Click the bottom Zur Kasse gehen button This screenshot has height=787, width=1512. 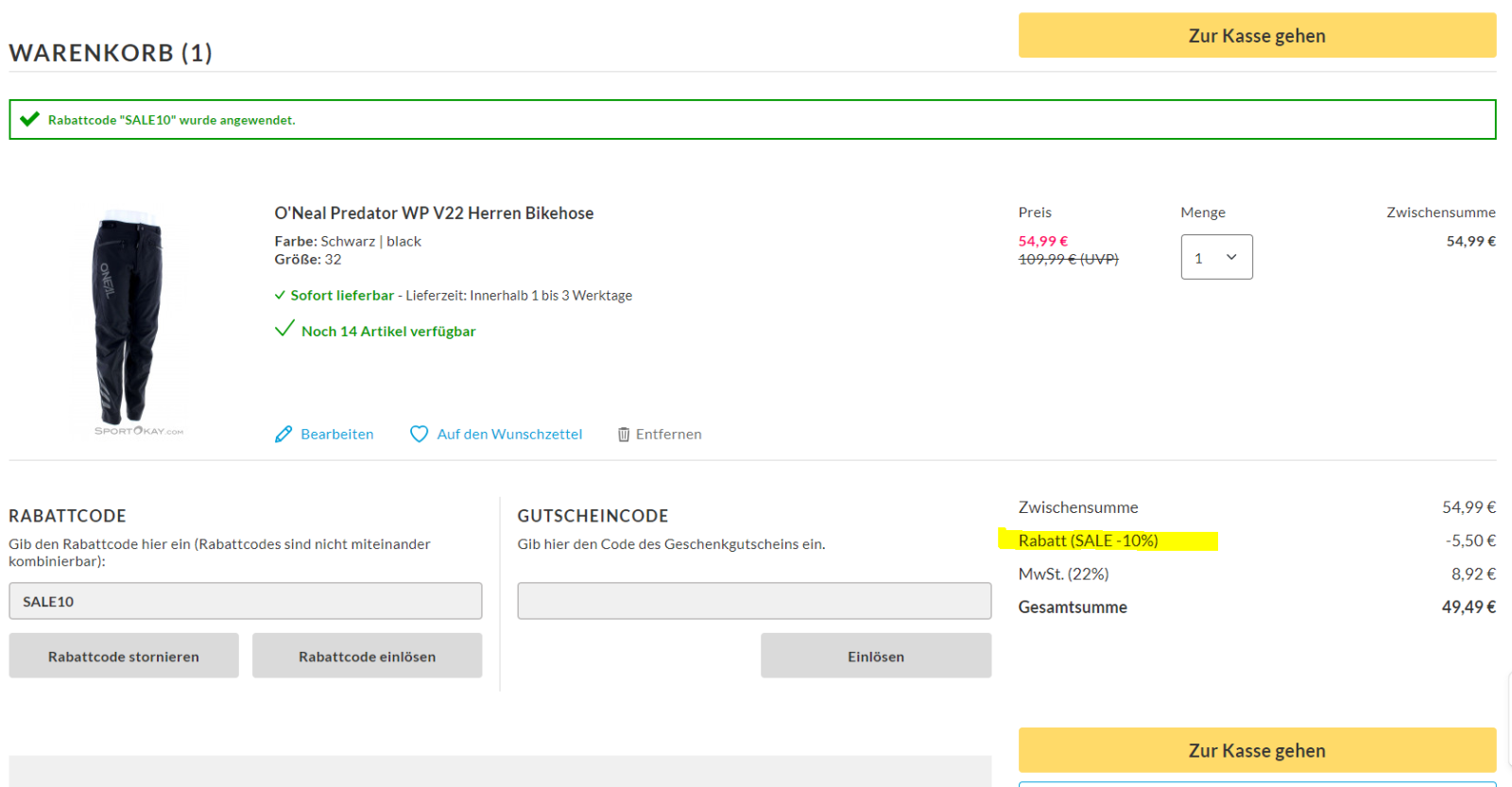point(1257,750)
